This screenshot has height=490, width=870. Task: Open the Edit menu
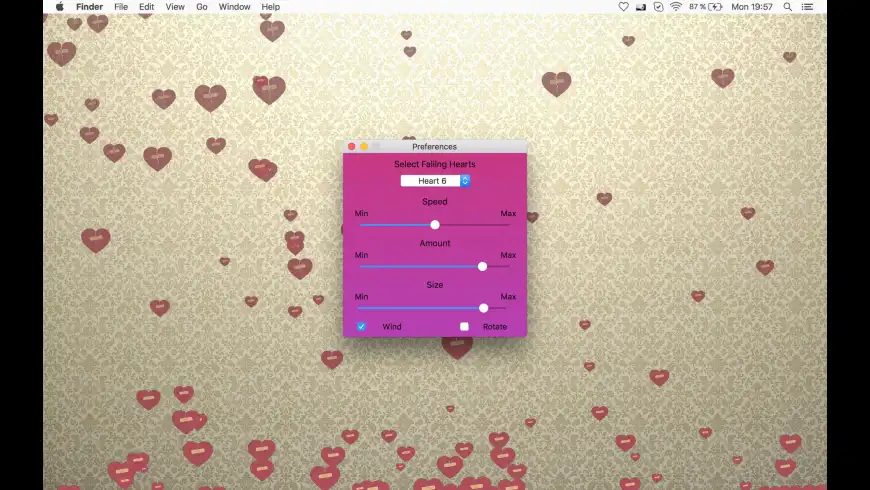pos(146,7)
